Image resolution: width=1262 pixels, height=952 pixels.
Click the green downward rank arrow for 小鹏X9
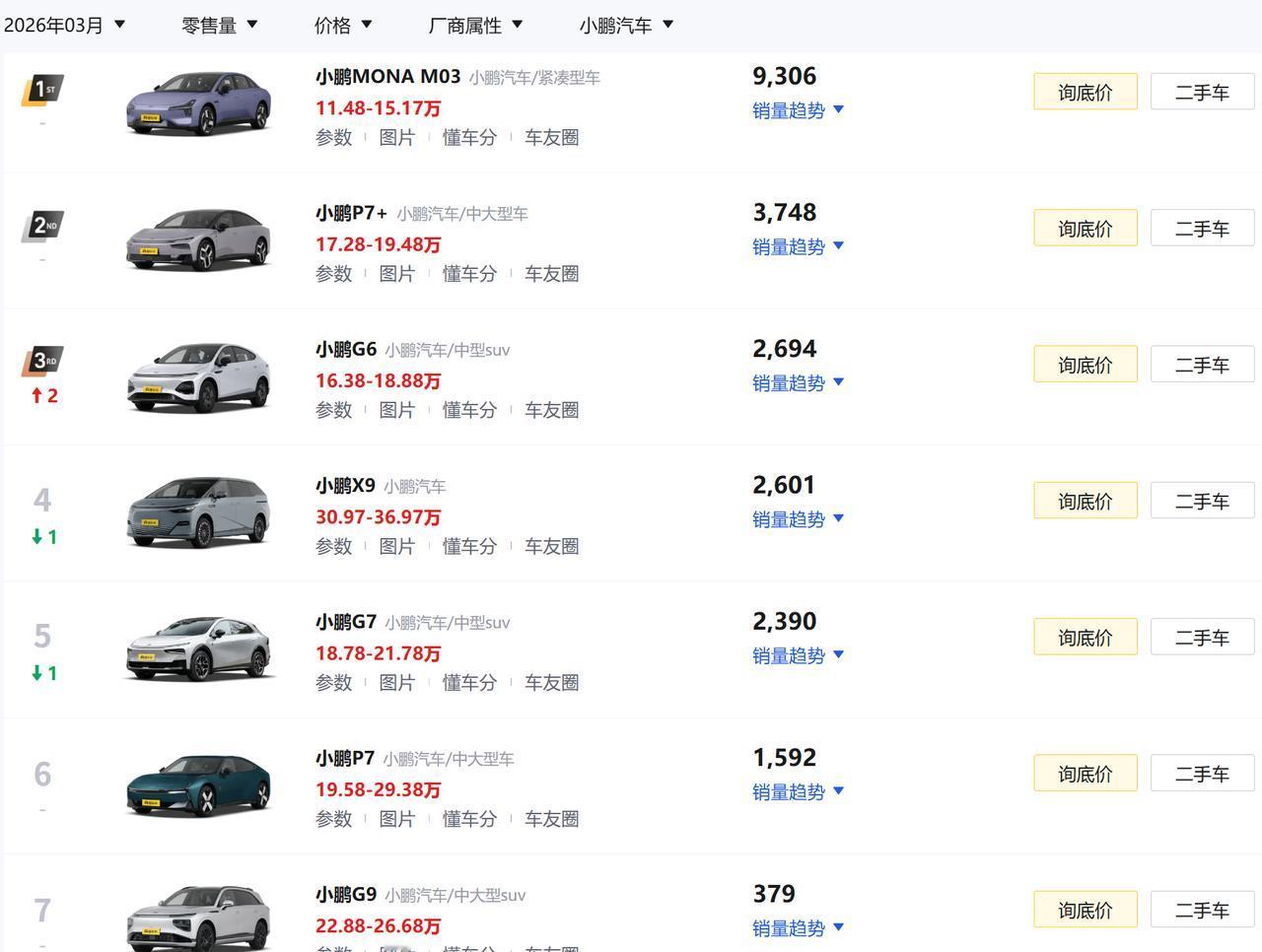tap(42, 535)
